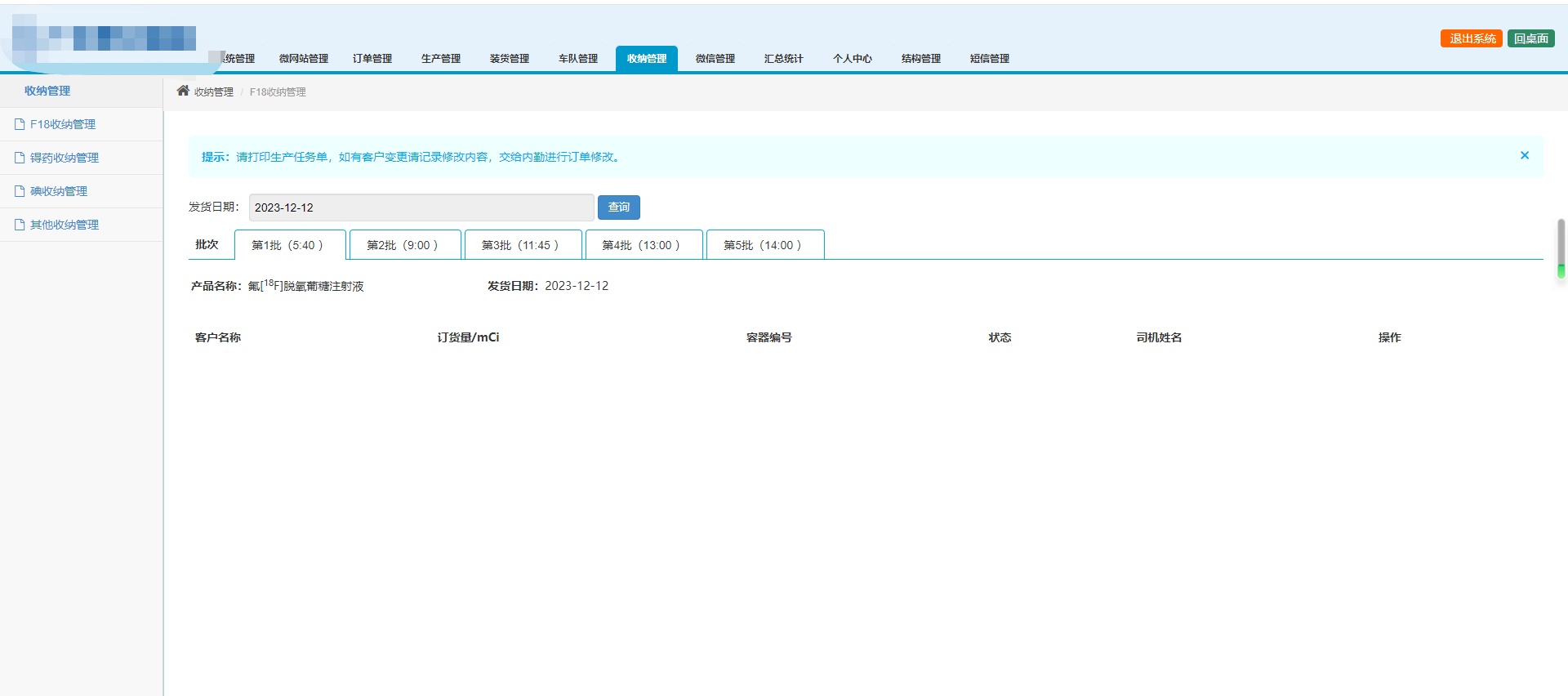Open 车队管理 top menu

578,59
